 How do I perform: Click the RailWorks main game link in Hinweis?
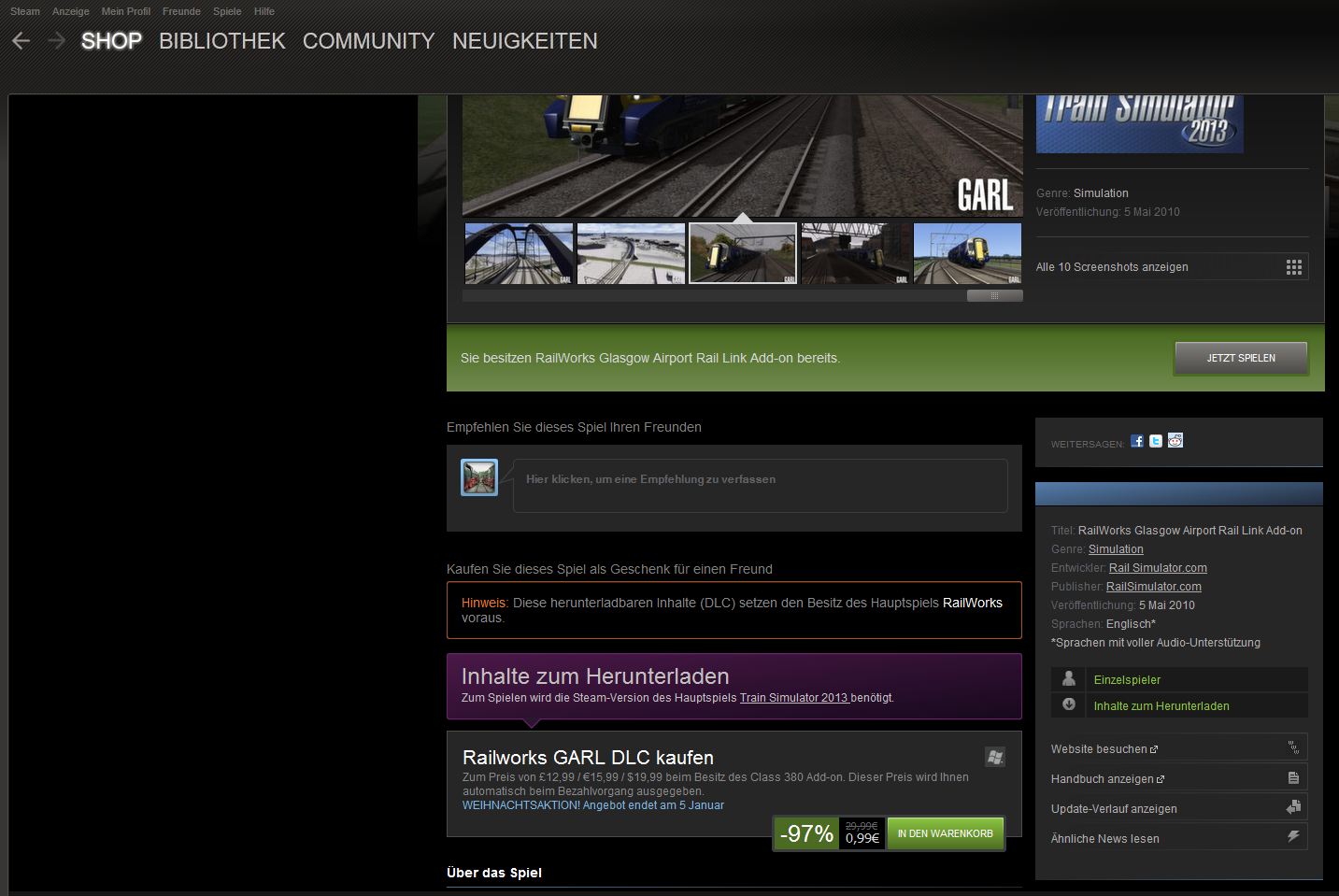[973, 603]
